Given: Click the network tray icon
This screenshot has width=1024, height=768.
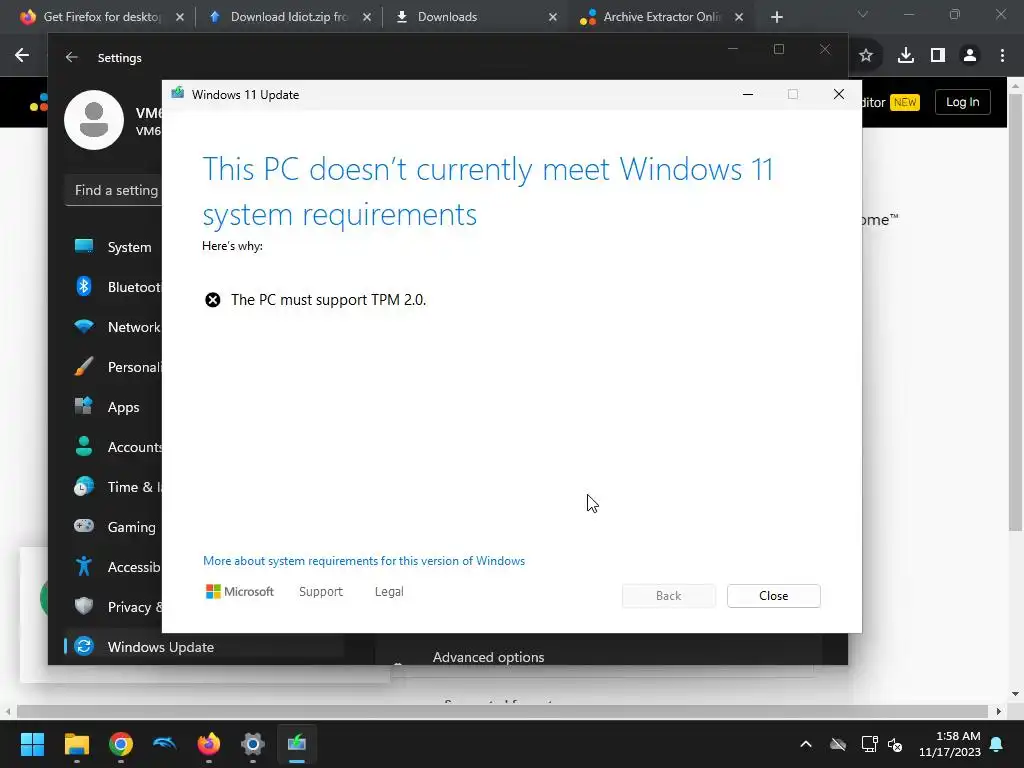Looking at the screenshot, I should pyautogui.click(x=869, y=744).
